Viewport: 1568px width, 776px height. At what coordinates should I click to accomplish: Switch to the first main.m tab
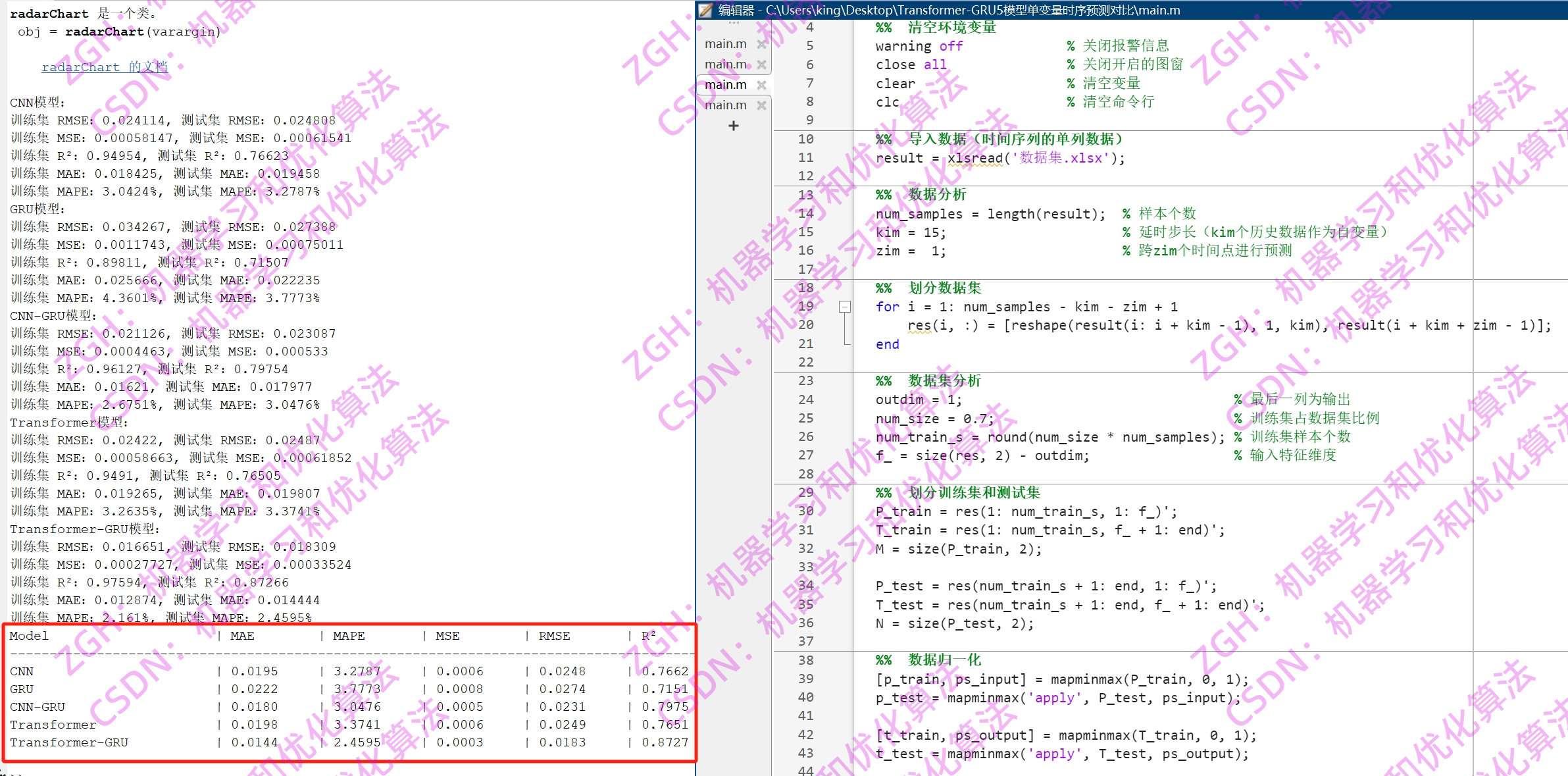click(x=724, y=43)
